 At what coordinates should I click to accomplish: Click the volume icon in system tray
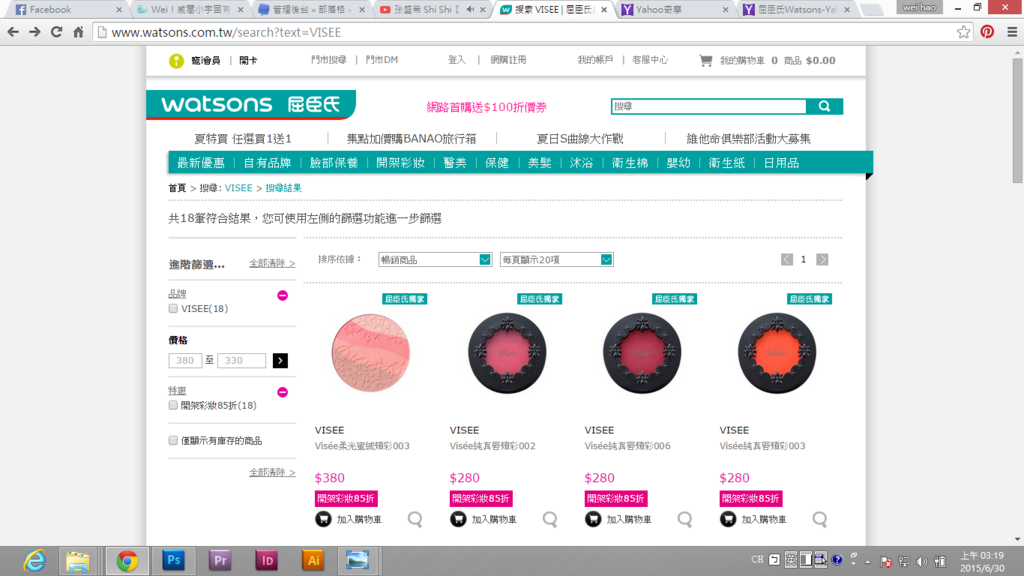coord(921,561)
